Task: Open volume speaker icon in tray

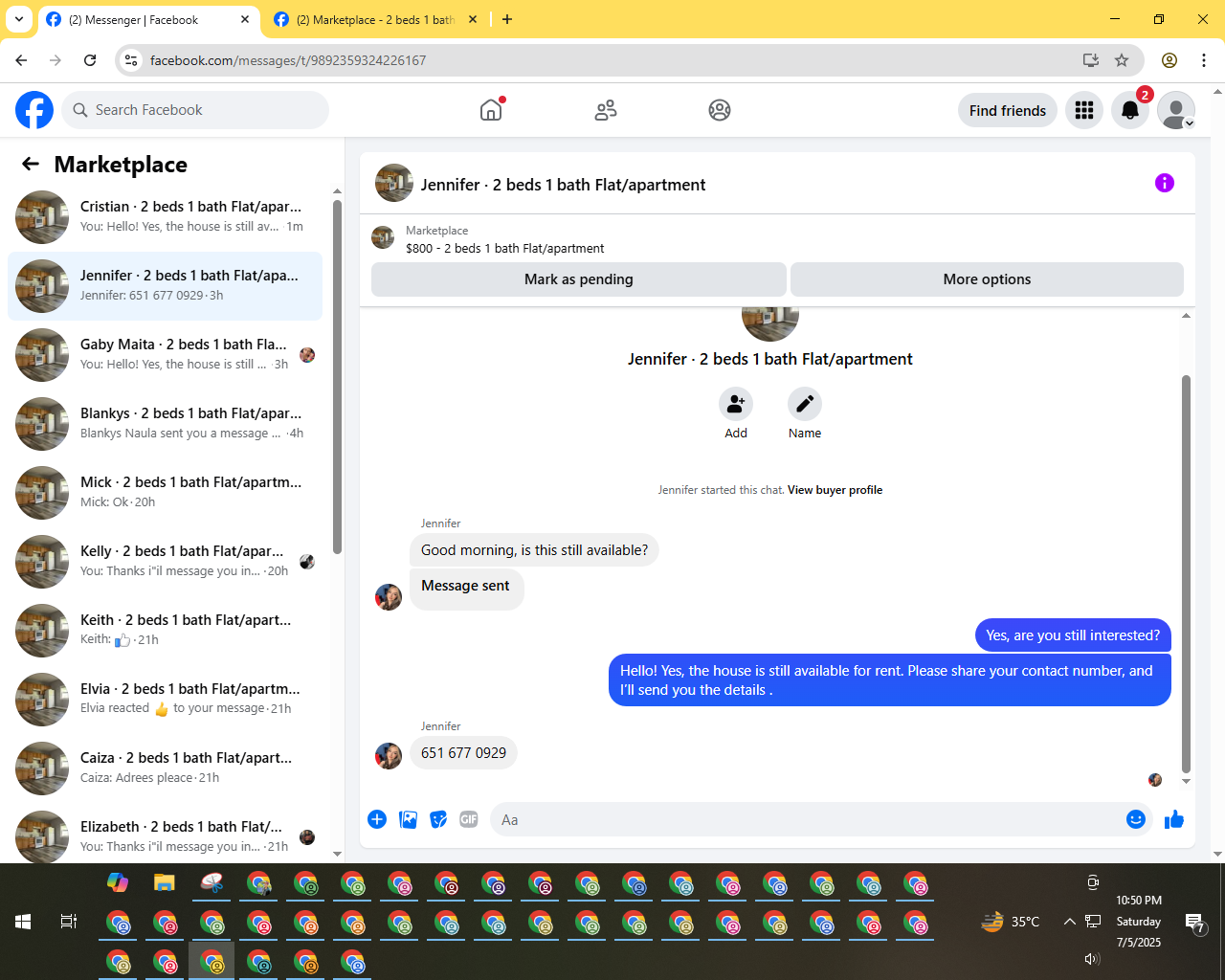Action: (x=1092, y=959)
